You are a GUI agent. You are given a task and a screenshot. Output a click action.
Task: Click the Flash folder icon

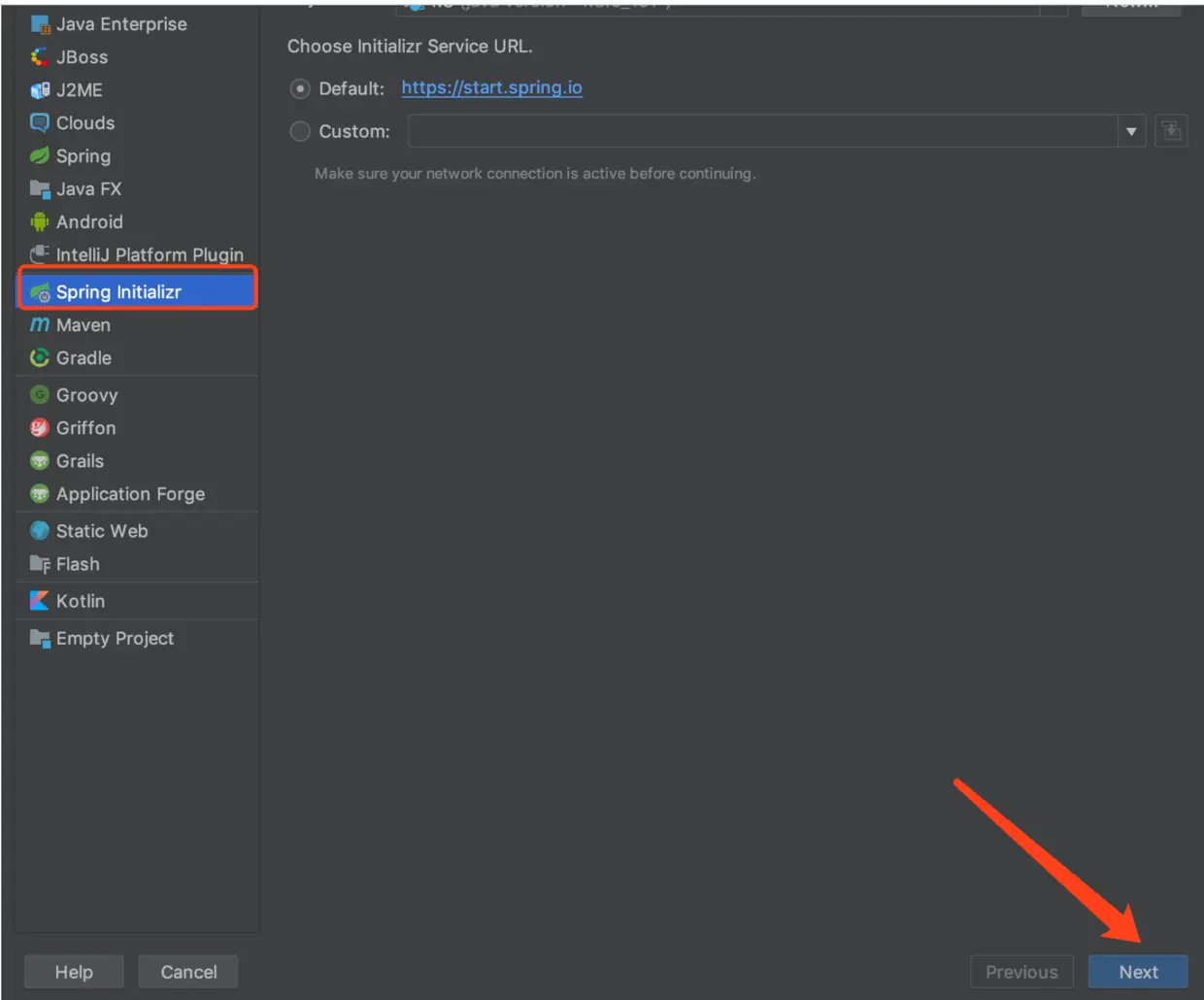pyautogui.click(x=40, y=564)
